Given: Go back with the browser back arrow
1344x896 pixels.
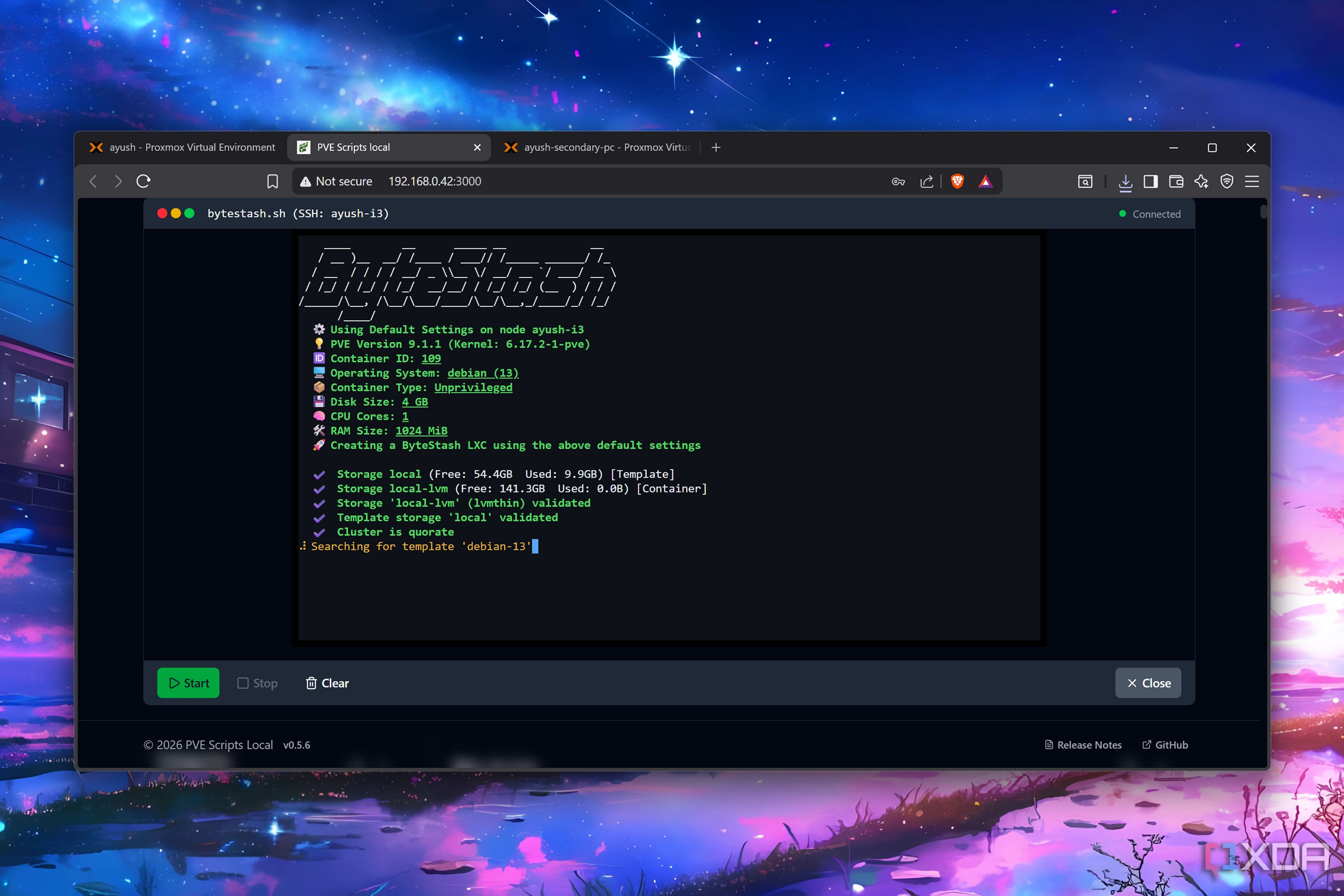Looking at the screenshot, I should [x=93, y=181].
